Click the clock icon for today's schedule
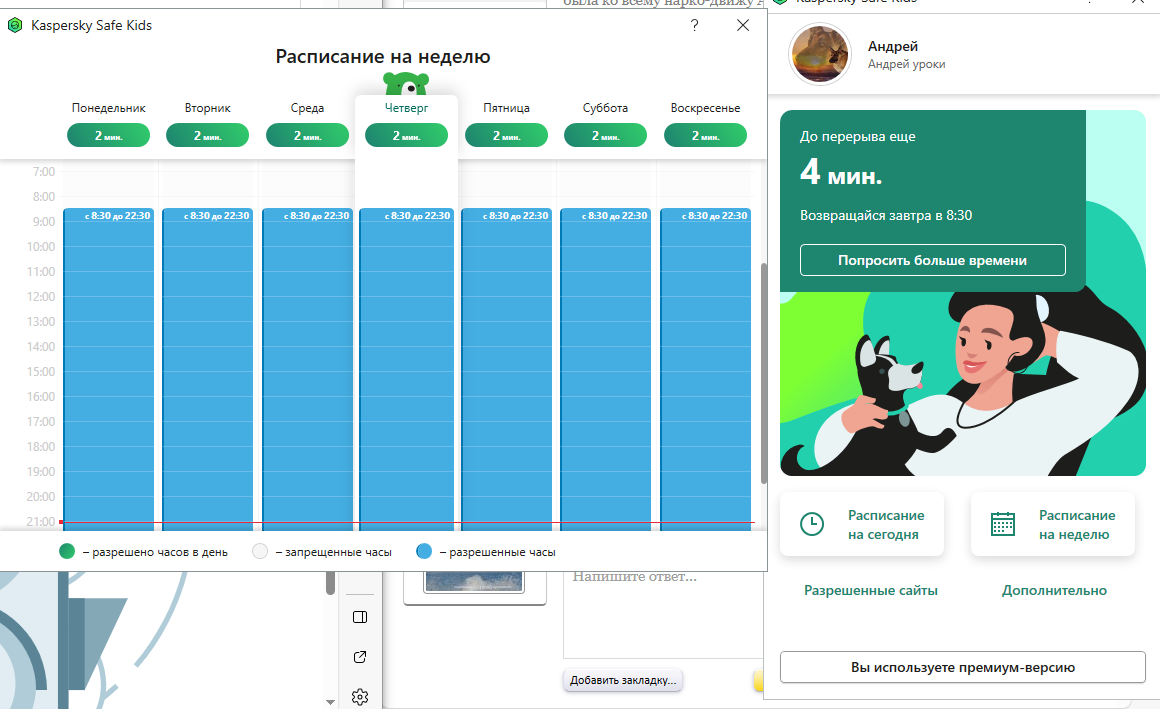Image resolution: width=1160 pixels, height=709 pixels. (x=812, y=524)
